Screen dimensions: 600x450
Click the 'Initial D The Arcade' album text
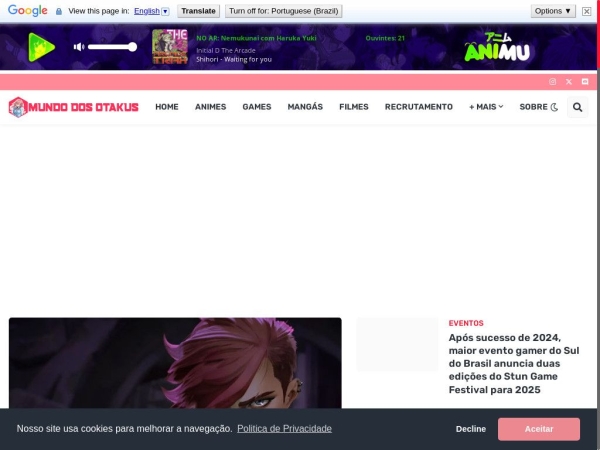point(226,51)
